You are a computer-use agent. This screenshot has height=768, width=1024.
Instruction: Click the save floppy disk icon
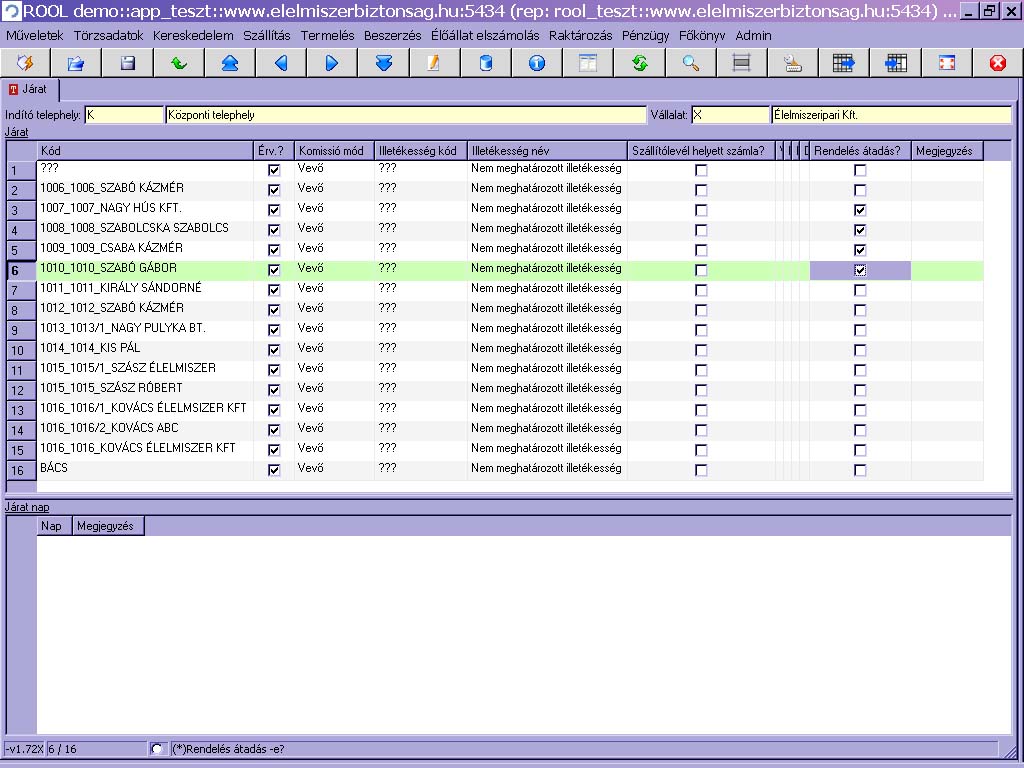(127, 63)
